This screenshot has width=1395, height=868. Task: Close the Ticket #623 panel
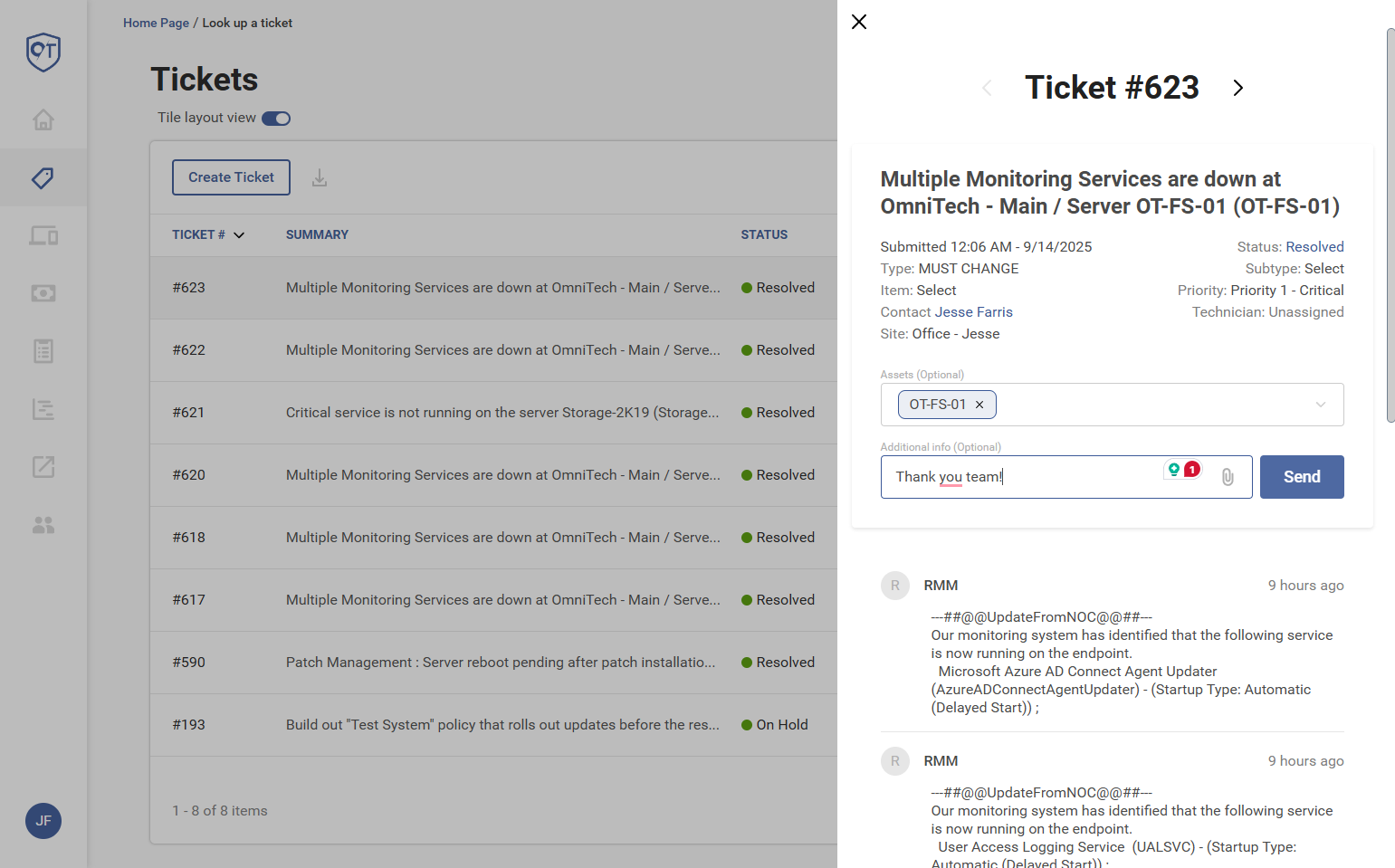point(859,22)
